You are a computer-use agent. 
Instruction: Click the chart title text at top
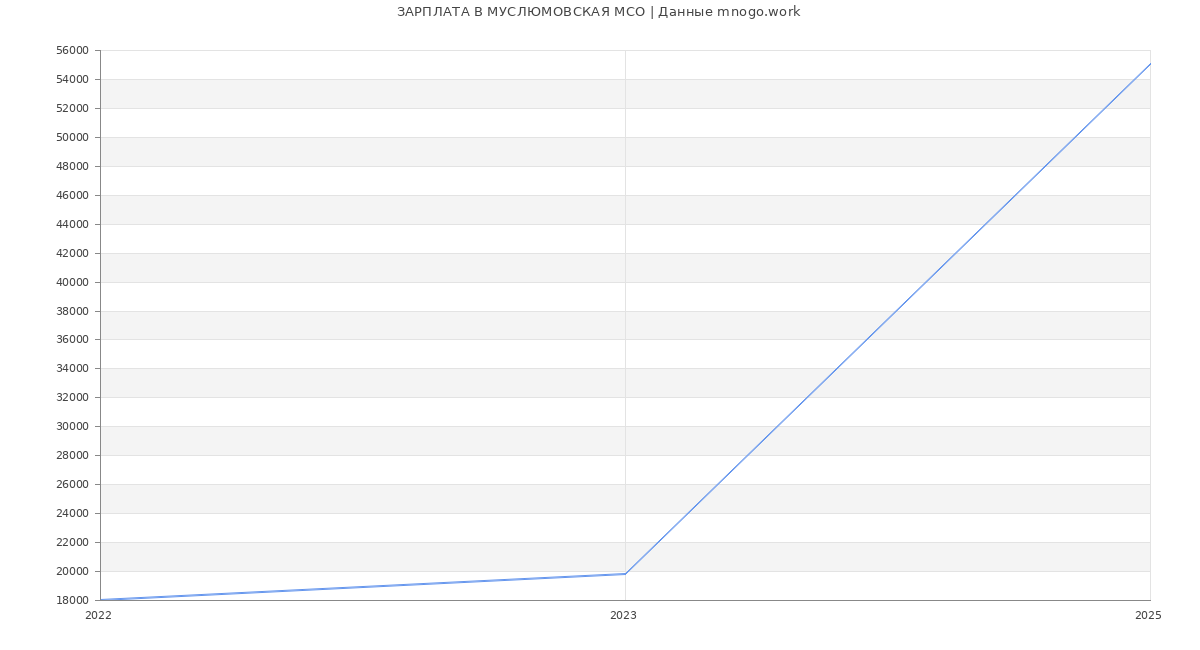(598, 12)
